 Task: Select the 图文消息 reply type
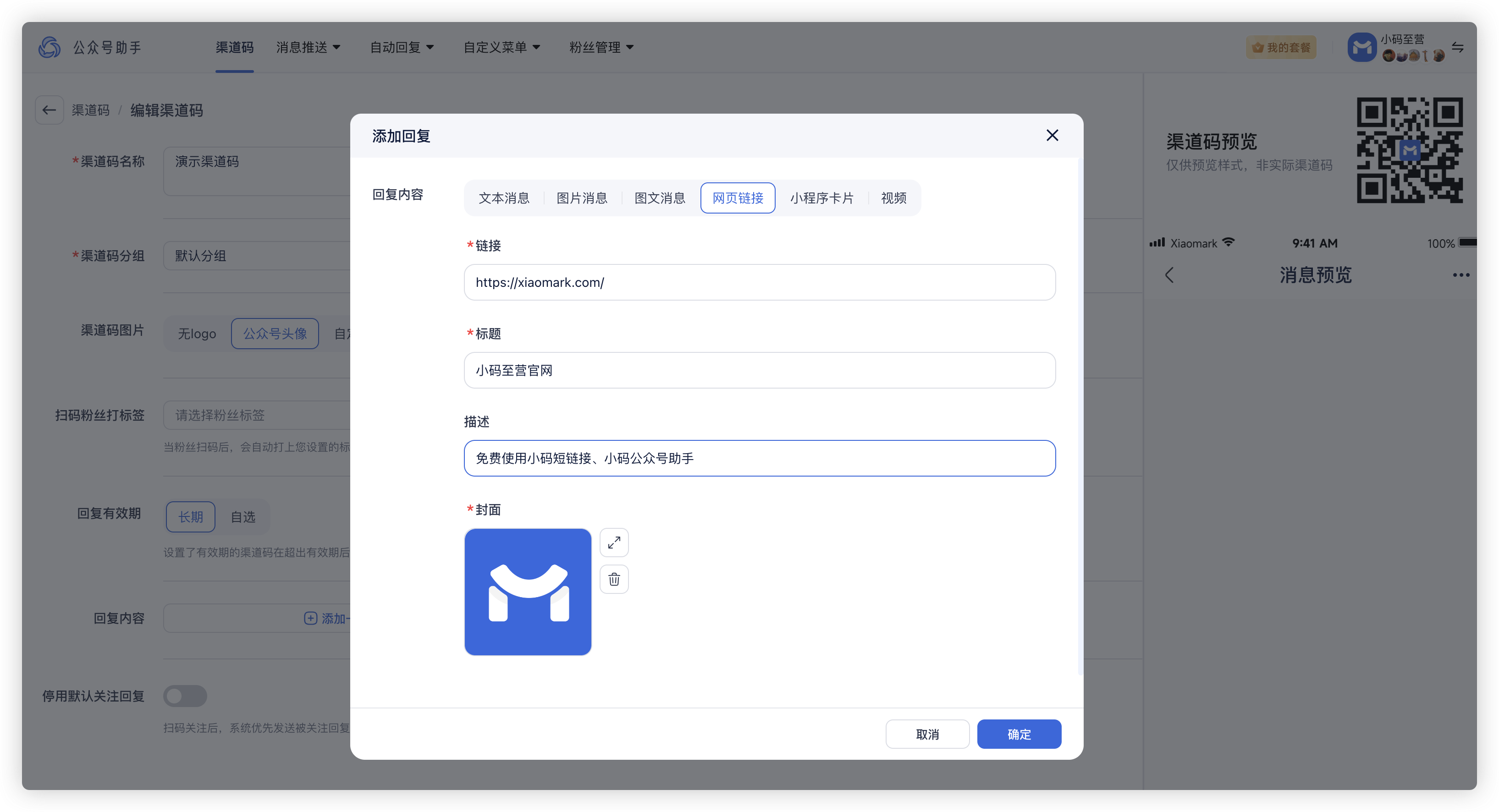click(x=660, y=198)
